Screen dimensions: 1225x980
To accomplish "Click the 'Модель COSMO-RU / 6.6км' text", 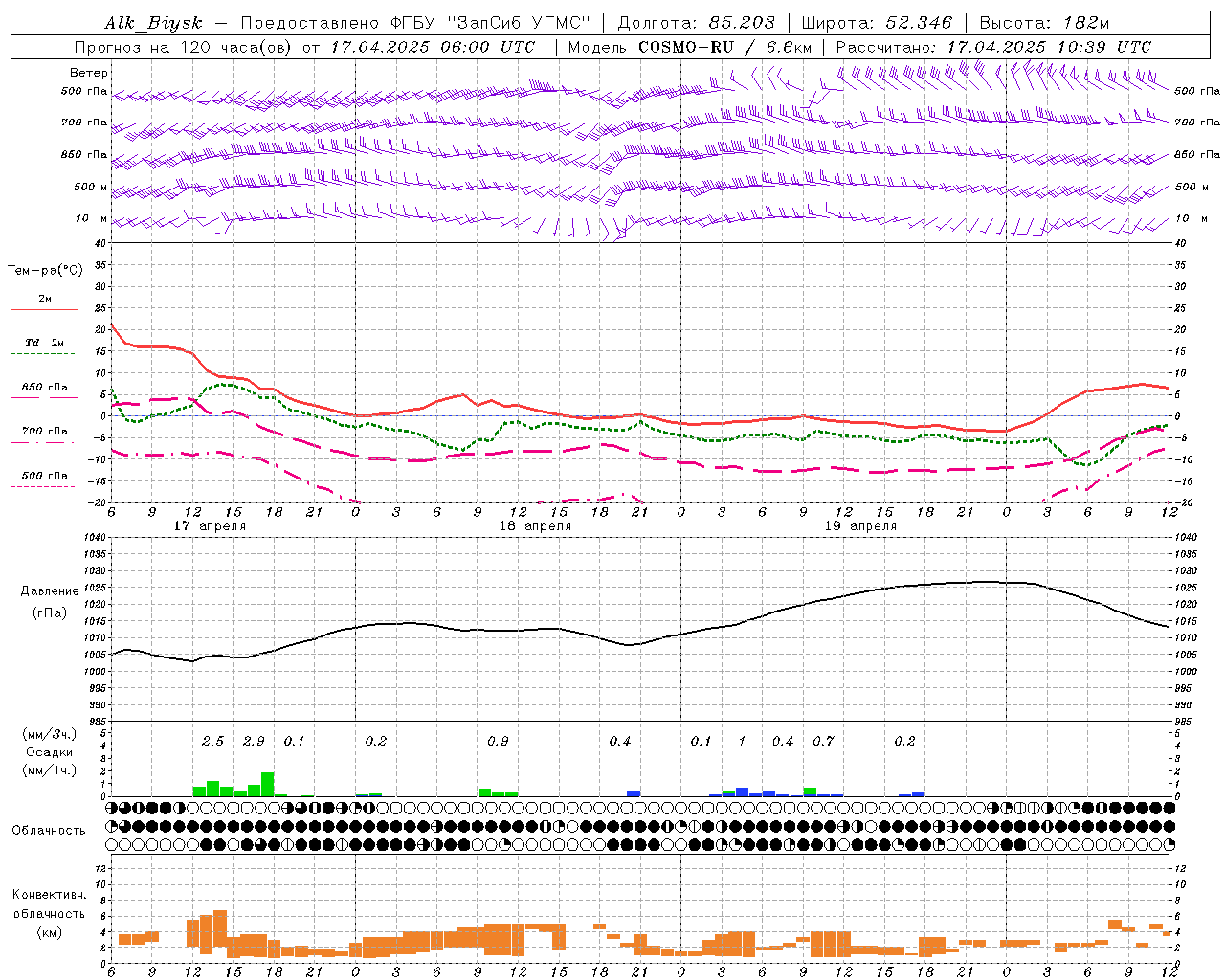I will [689, 47].
